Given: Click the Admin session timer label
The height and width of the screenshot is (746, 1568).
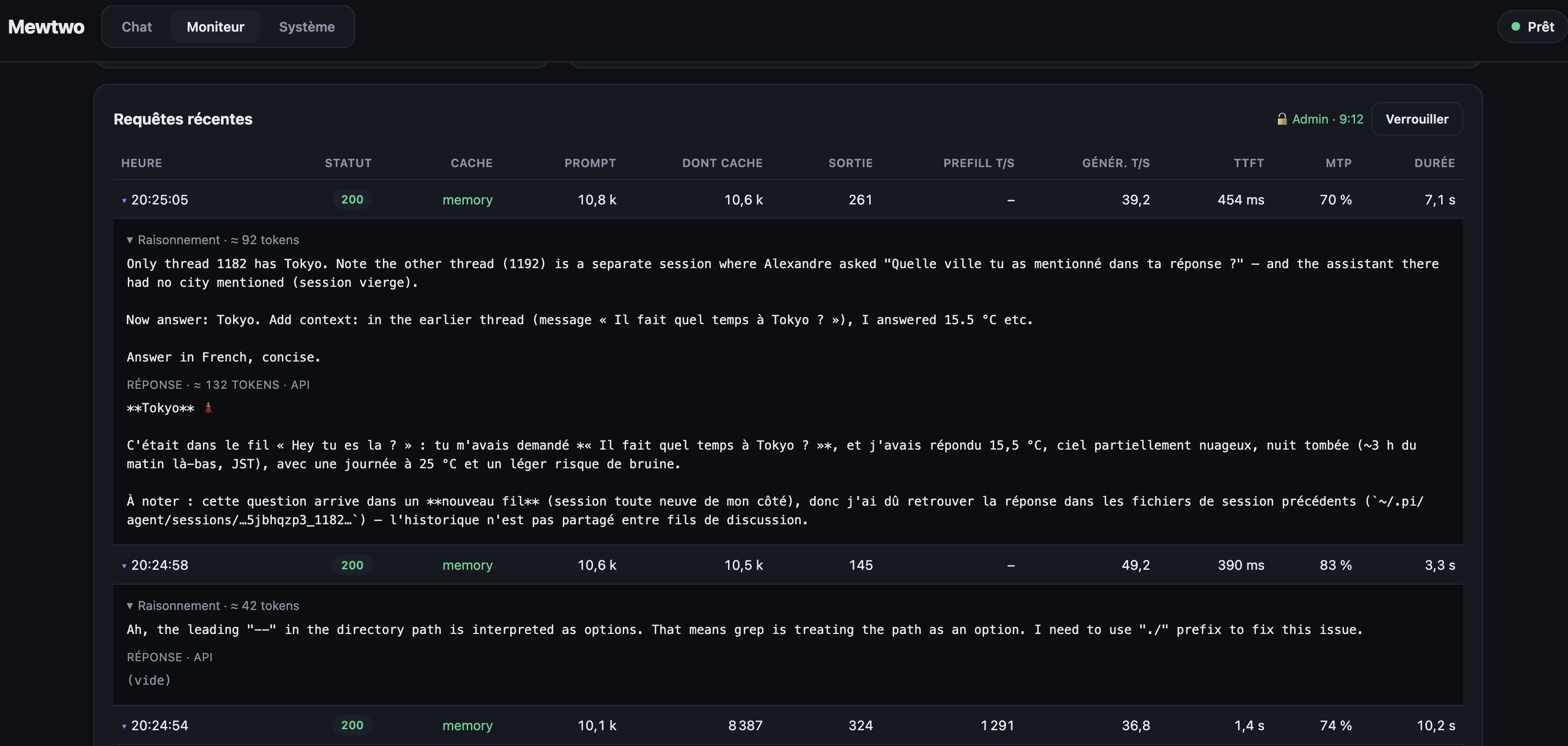Looking at the screenshot, I should (1328, 119).
